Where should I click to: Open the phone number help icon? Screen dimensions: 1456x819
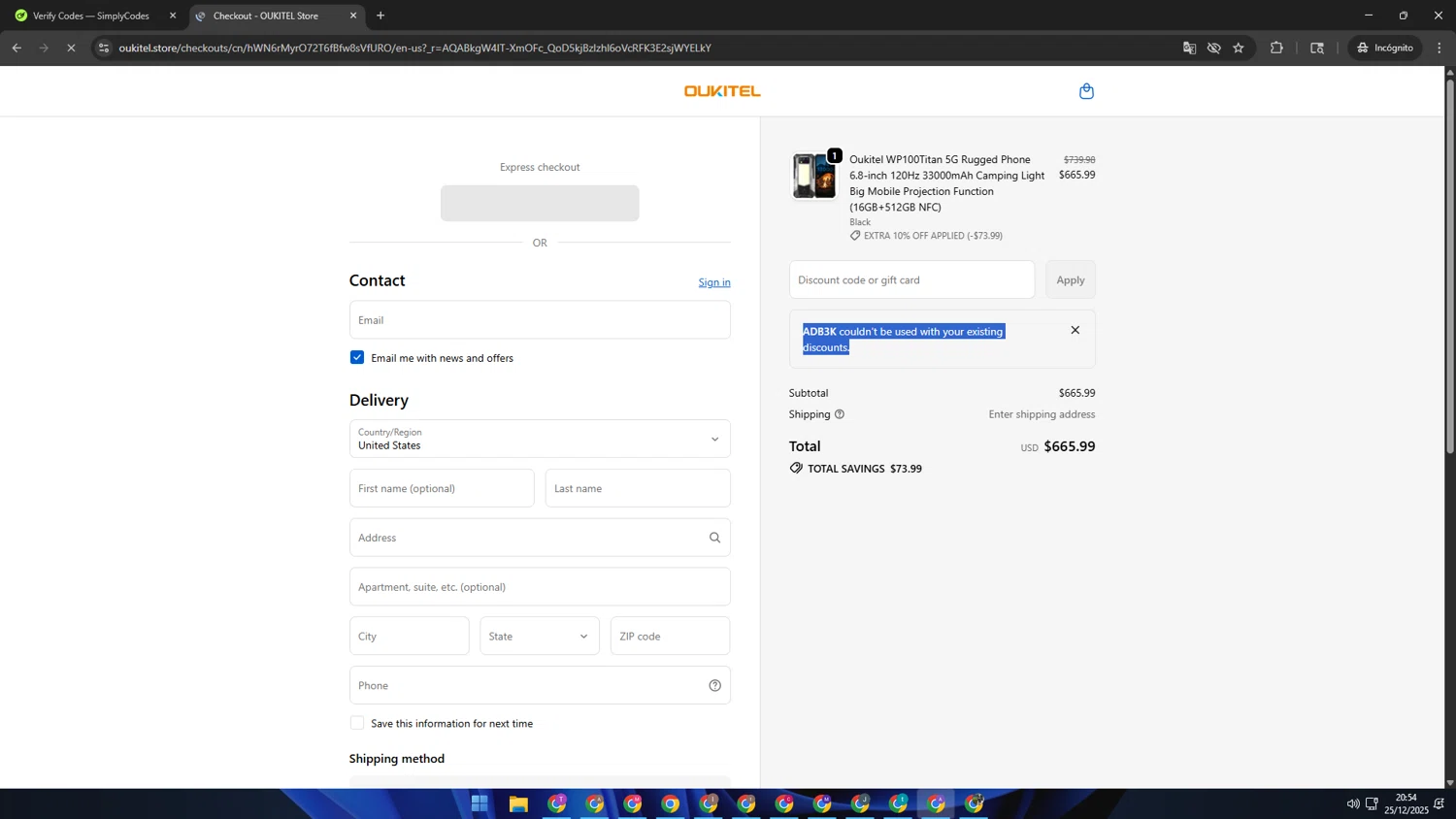click(714, 685)
